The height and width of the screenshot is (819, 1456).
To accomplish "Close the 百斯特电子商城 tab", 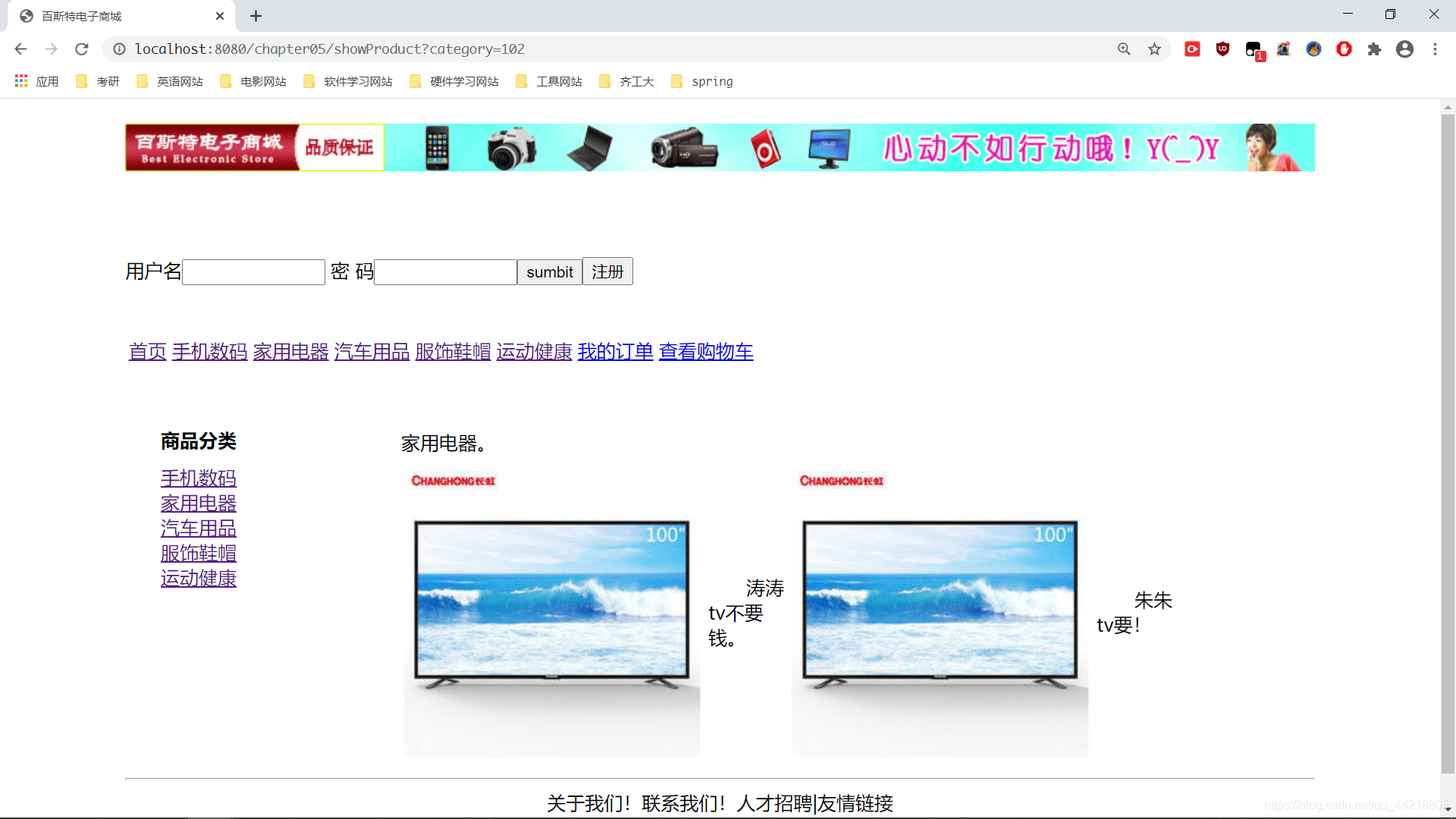I will click(x=220, y=16).
